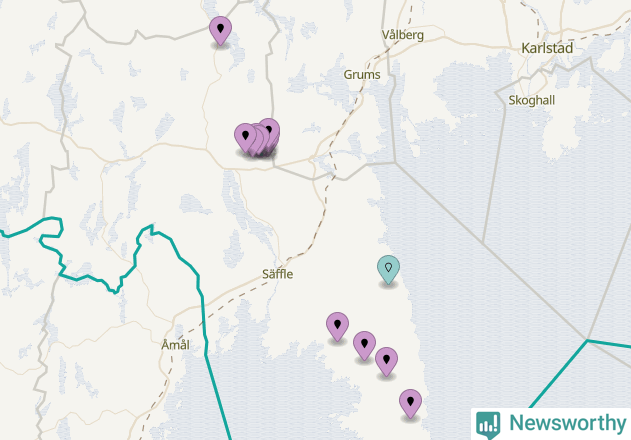Screen dimensions: 631x440
Task: Click gray boundary junction in lake's middle
Action: [x=483, y=243]
